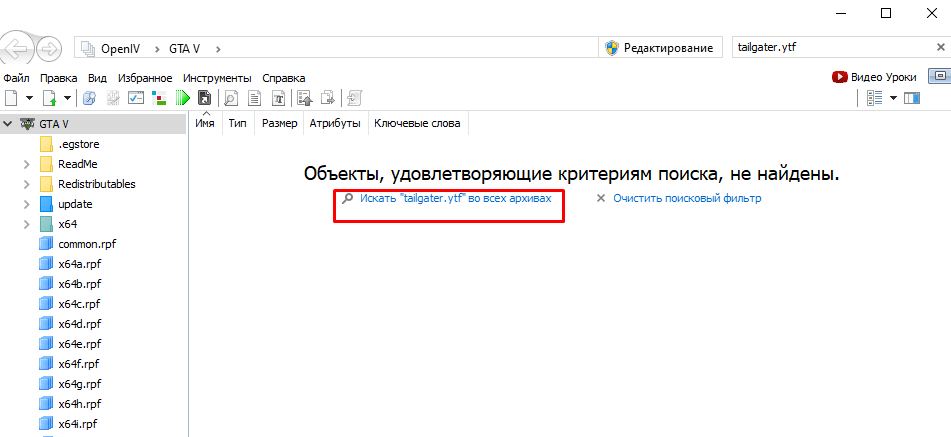Sort by the Размер column header

click(x=280, y=124)
